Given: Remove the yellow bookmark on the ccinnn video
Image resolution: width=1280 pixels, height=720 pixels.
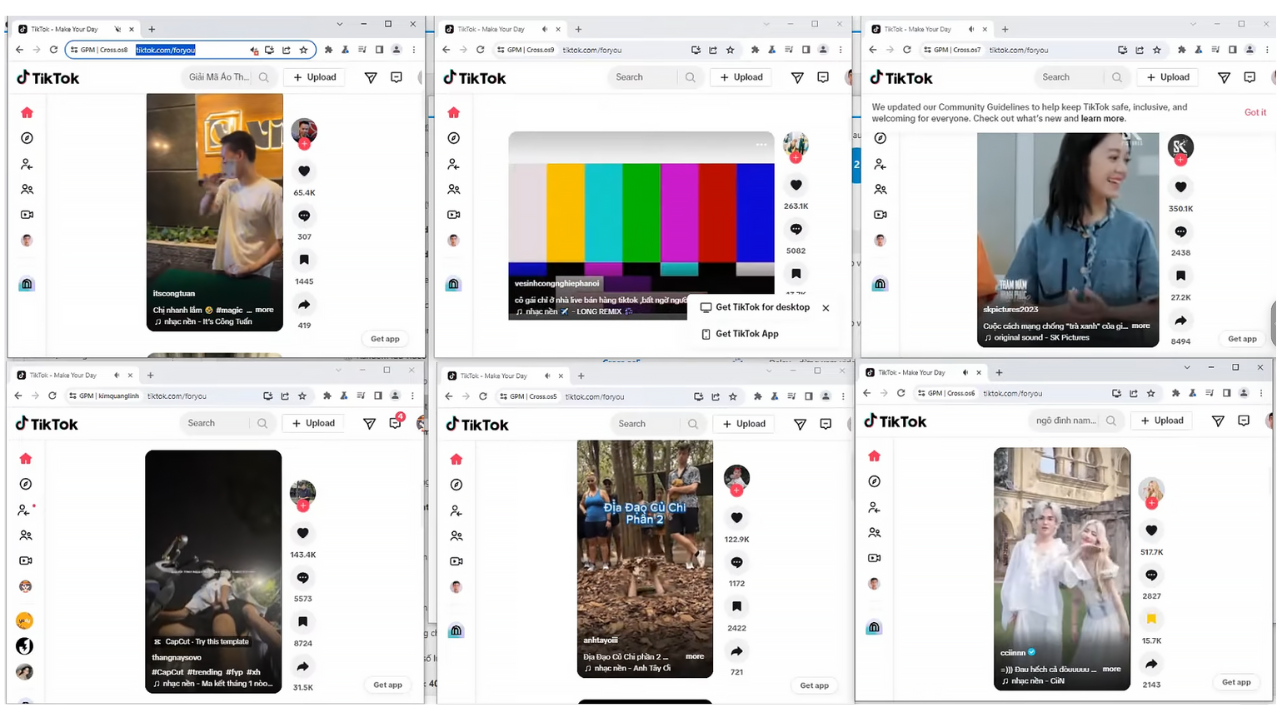Looking at the screenshot, I should [x=1151, y=619].
